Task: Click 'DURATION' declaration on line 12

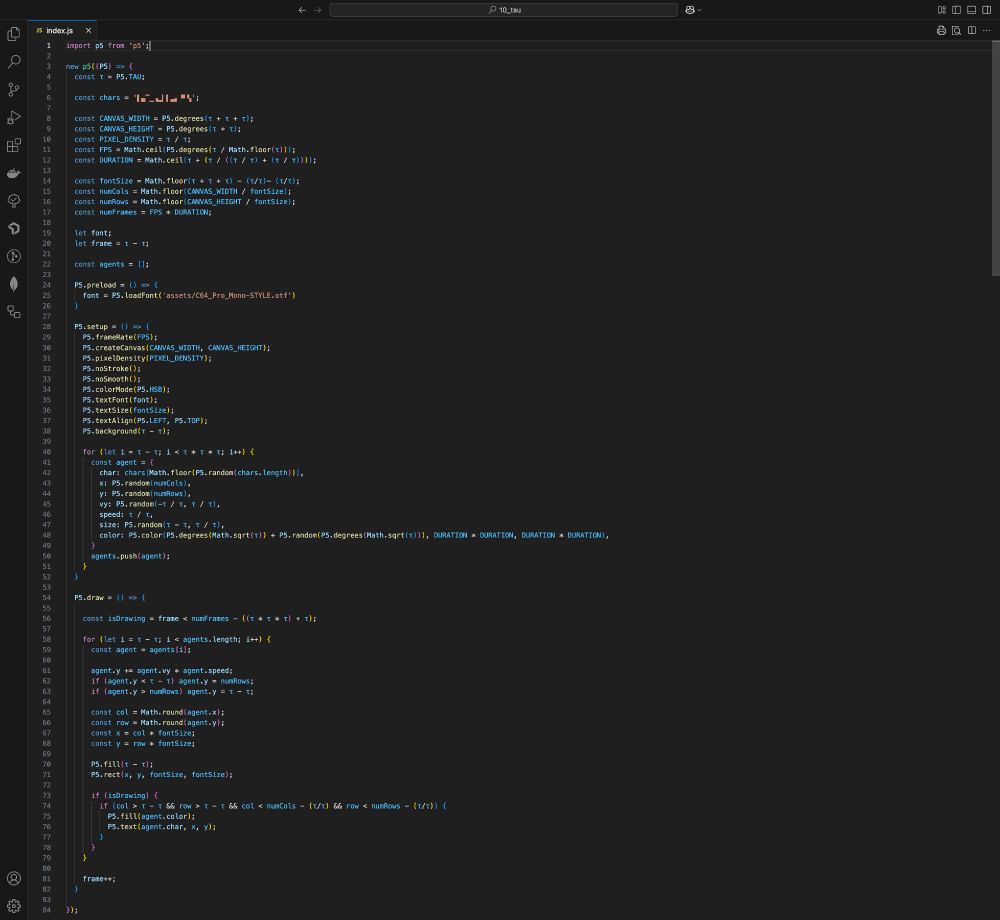Action: 116,160
